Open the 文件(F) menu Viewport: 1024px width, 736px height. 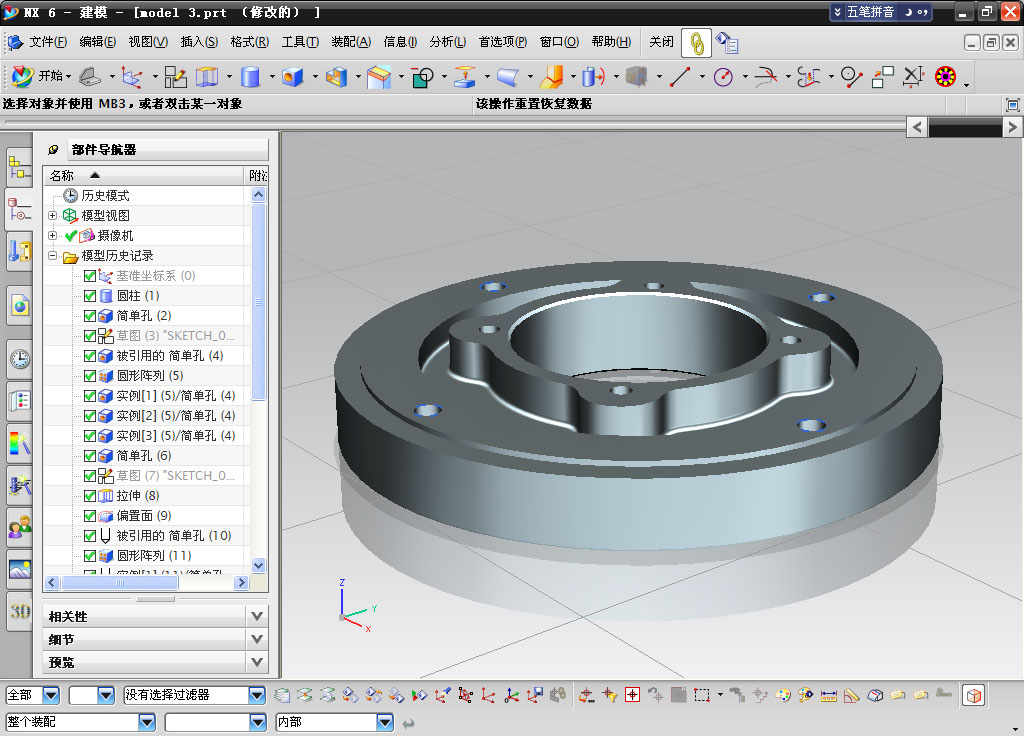coord(48,42)
